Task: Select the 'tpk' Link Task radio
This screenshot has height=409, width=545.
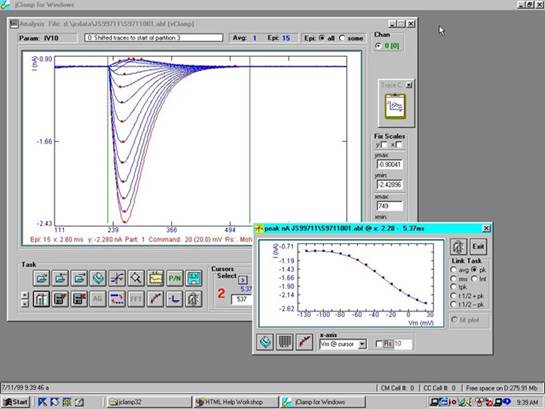Action: pos(453,287)
